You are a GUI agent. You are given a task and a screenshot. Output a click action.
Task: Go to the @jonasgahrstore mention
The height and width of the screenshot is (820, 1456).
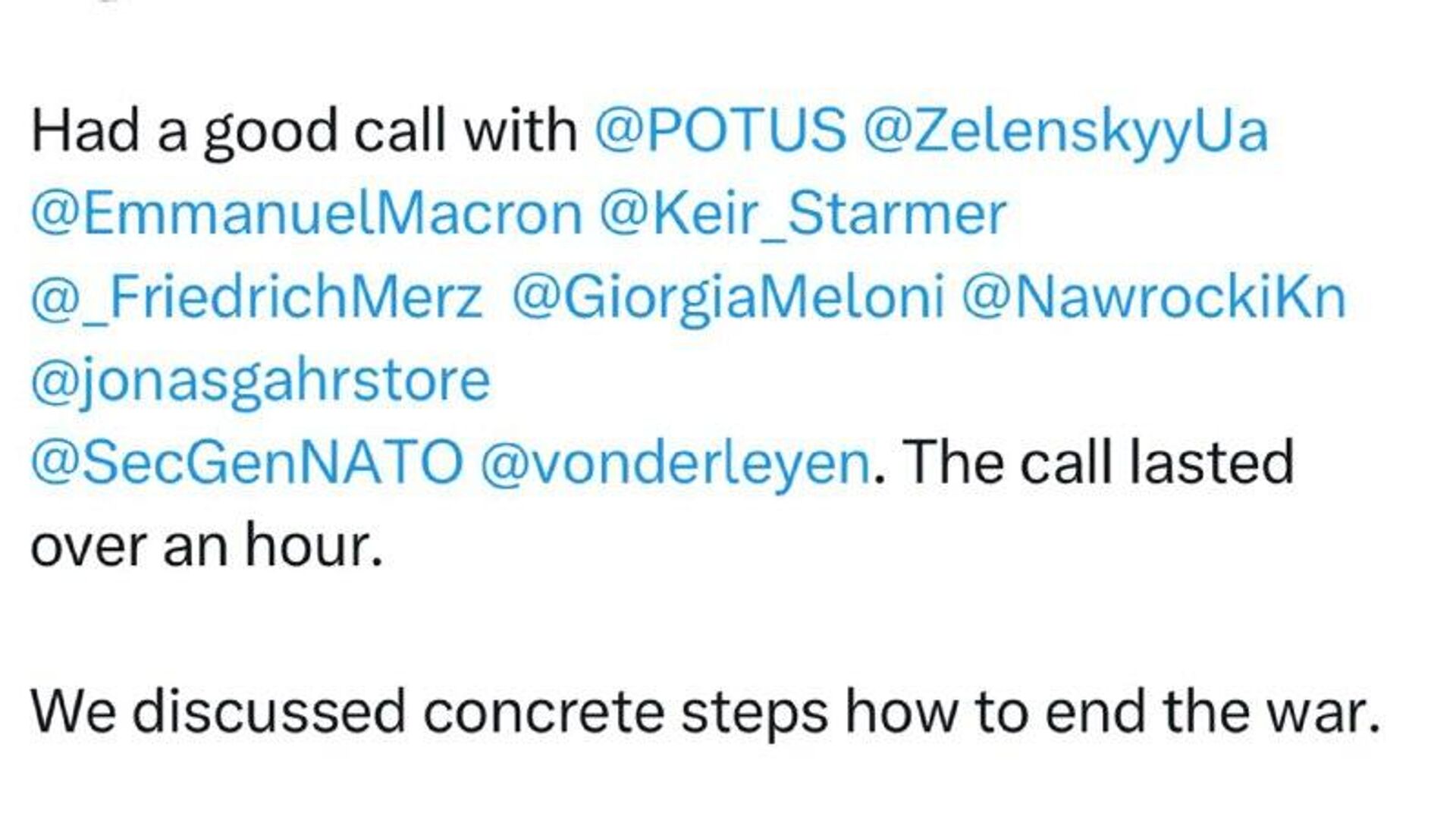coord(260,379)
